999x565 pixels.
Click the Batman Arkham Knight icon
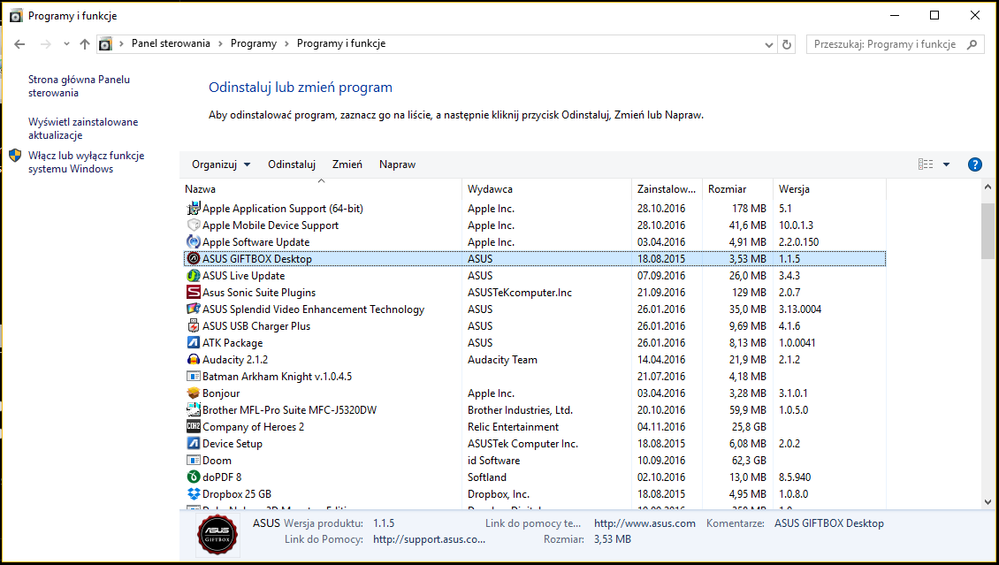(193, 376)
